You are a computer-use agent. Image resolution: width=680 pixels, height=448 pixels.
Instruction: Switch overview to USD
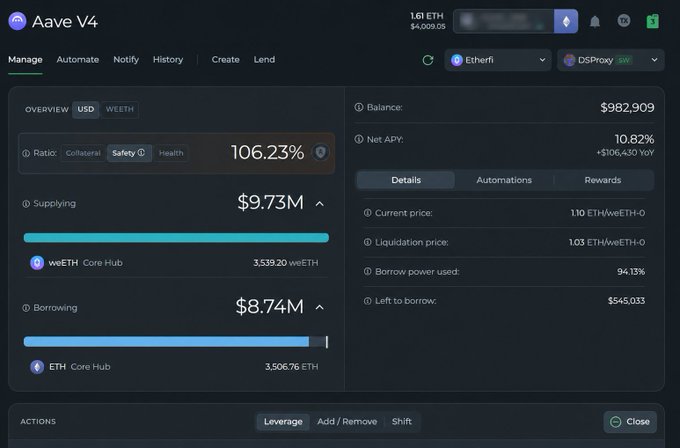(85, 109)
